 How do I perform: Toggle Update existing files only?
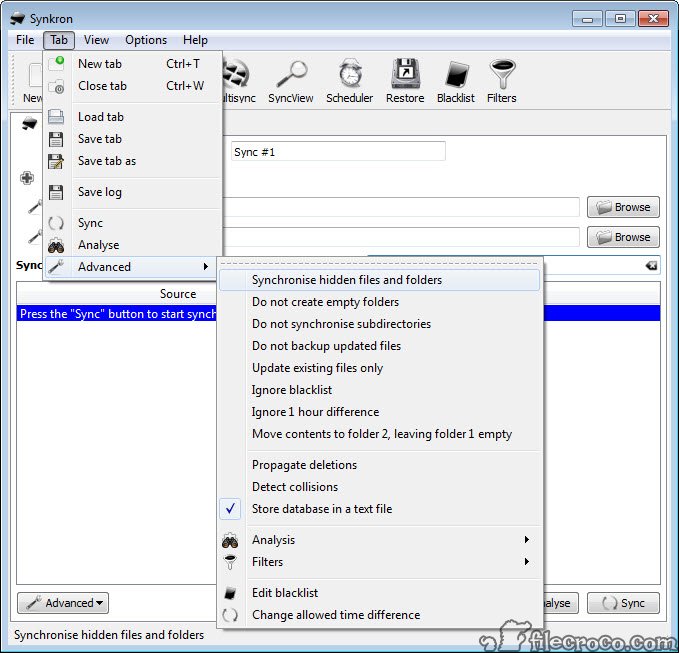[x=379, y=368]
